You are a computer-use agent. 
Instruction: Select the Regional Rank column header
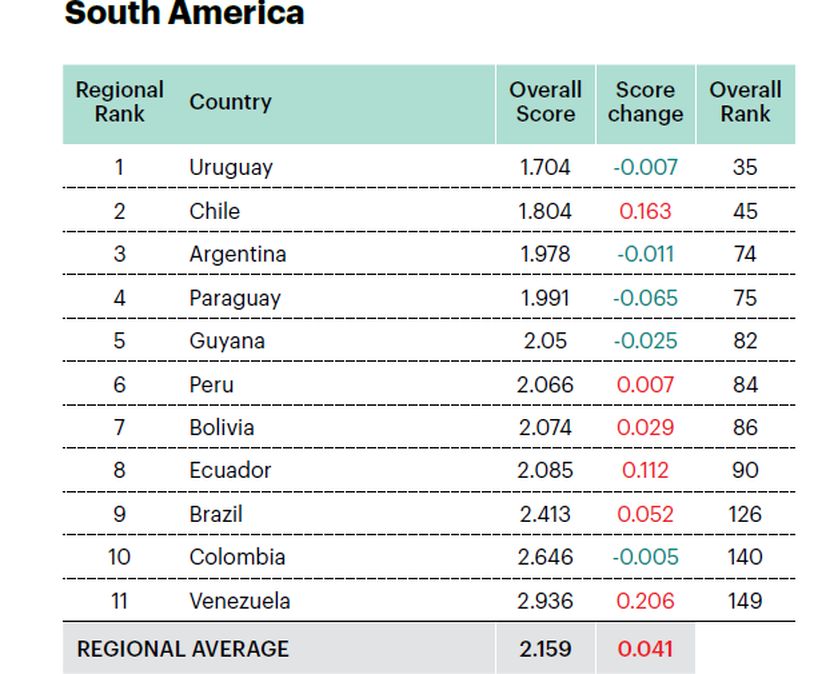119,102
